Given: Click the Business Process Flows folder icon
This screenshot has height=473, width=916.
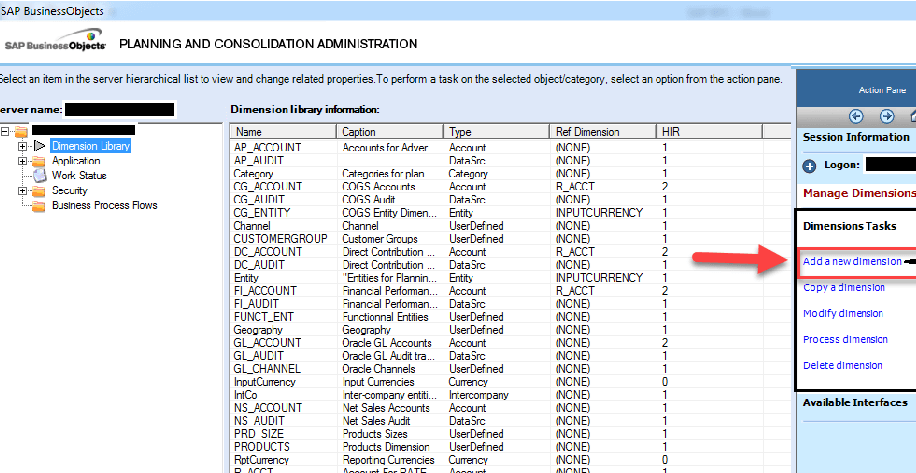Looking at the screenshot, I should pyautogui.click(x=39, y=205).
